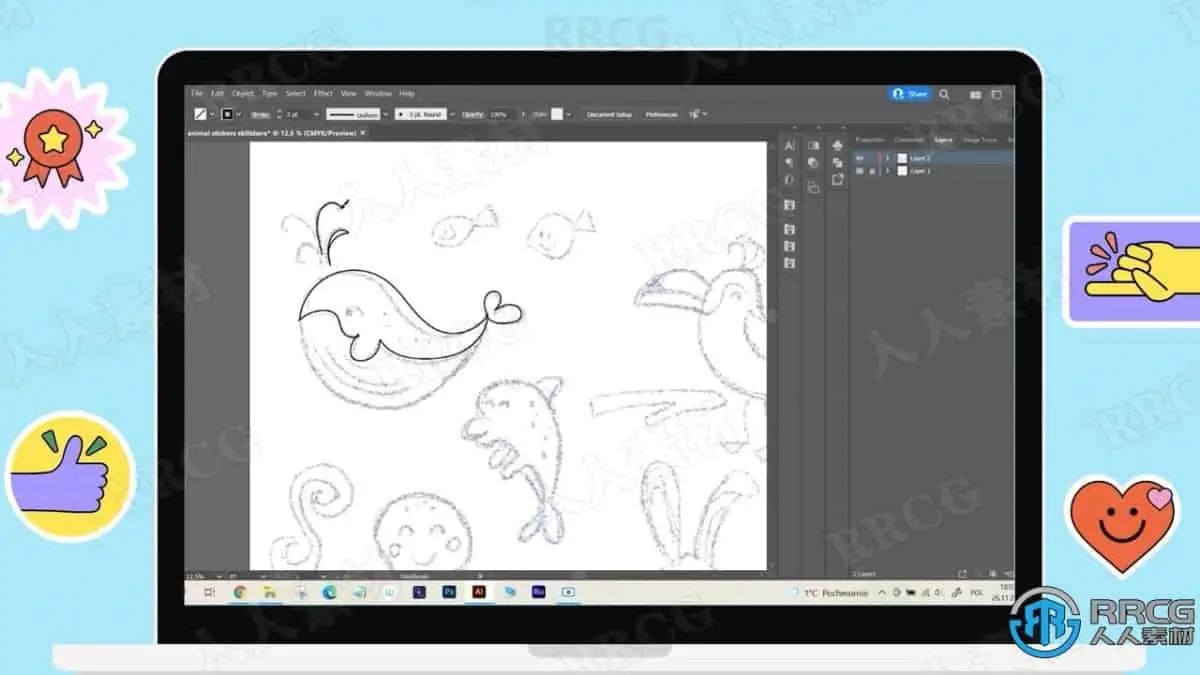Switch to the Properties tab
Viewport: 1200px width, 675px height.
tap(870, 140)
